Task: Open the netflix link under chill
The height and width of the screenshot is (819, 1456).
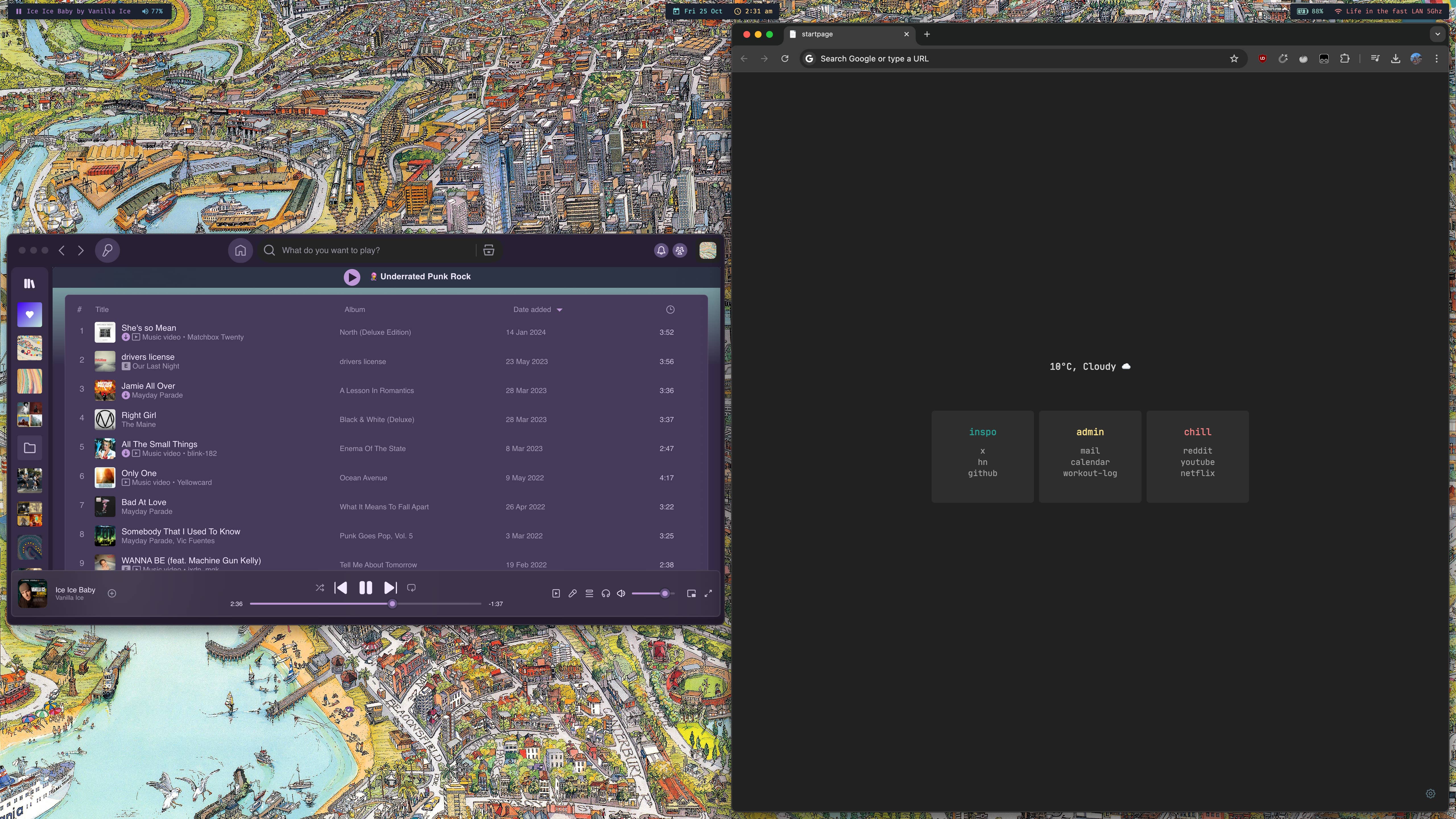Action: (x=1197, y=474)
